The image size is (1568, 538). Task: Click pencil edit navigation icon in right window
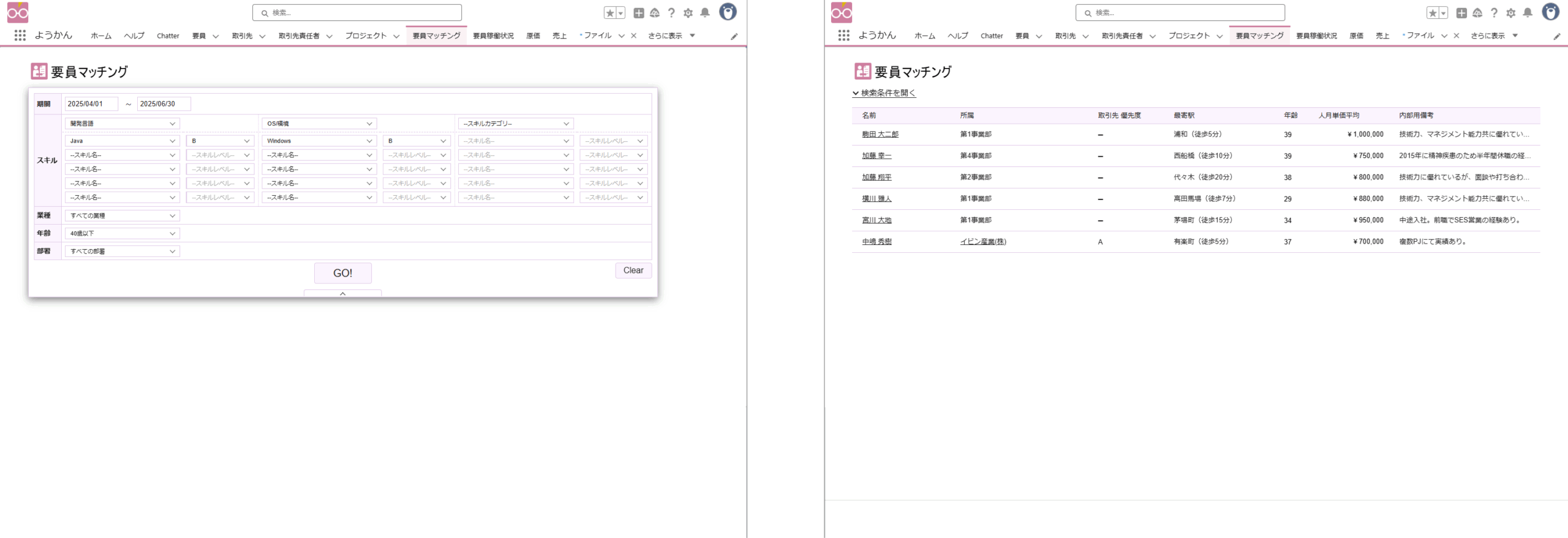(x=1556, y=36)
